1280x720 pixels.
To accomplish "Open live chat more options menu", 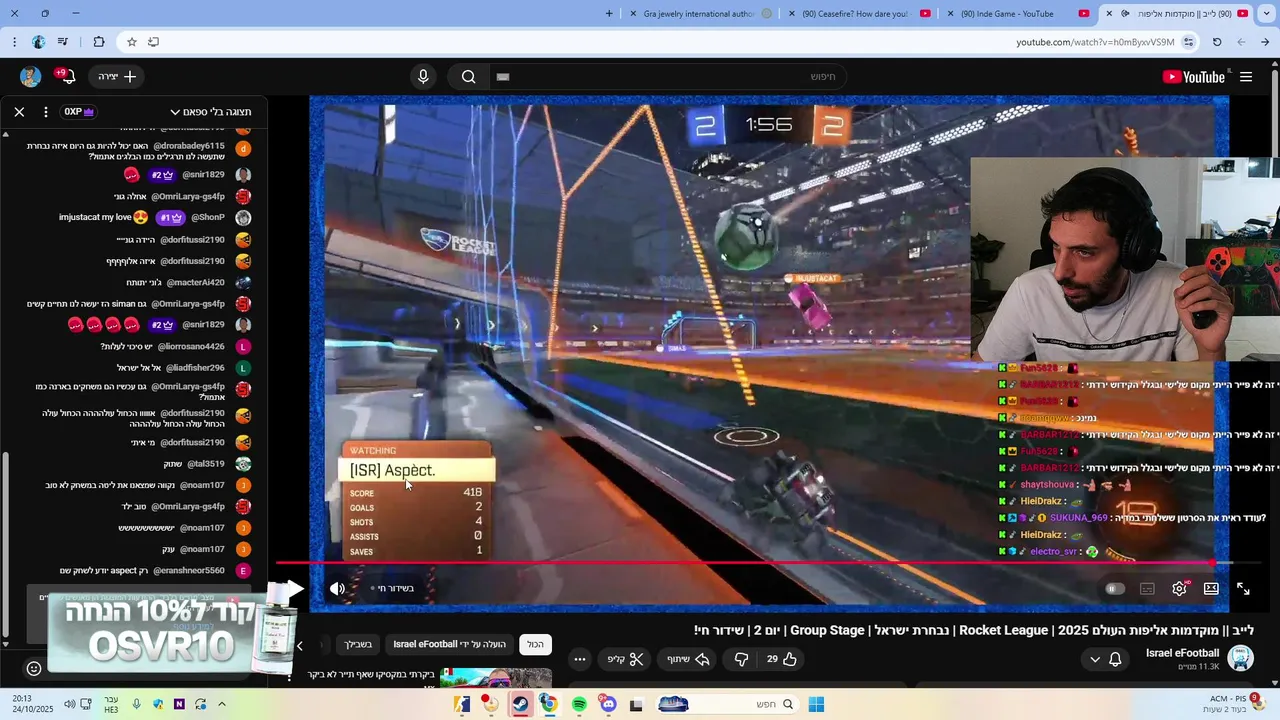I will (46, 112).
